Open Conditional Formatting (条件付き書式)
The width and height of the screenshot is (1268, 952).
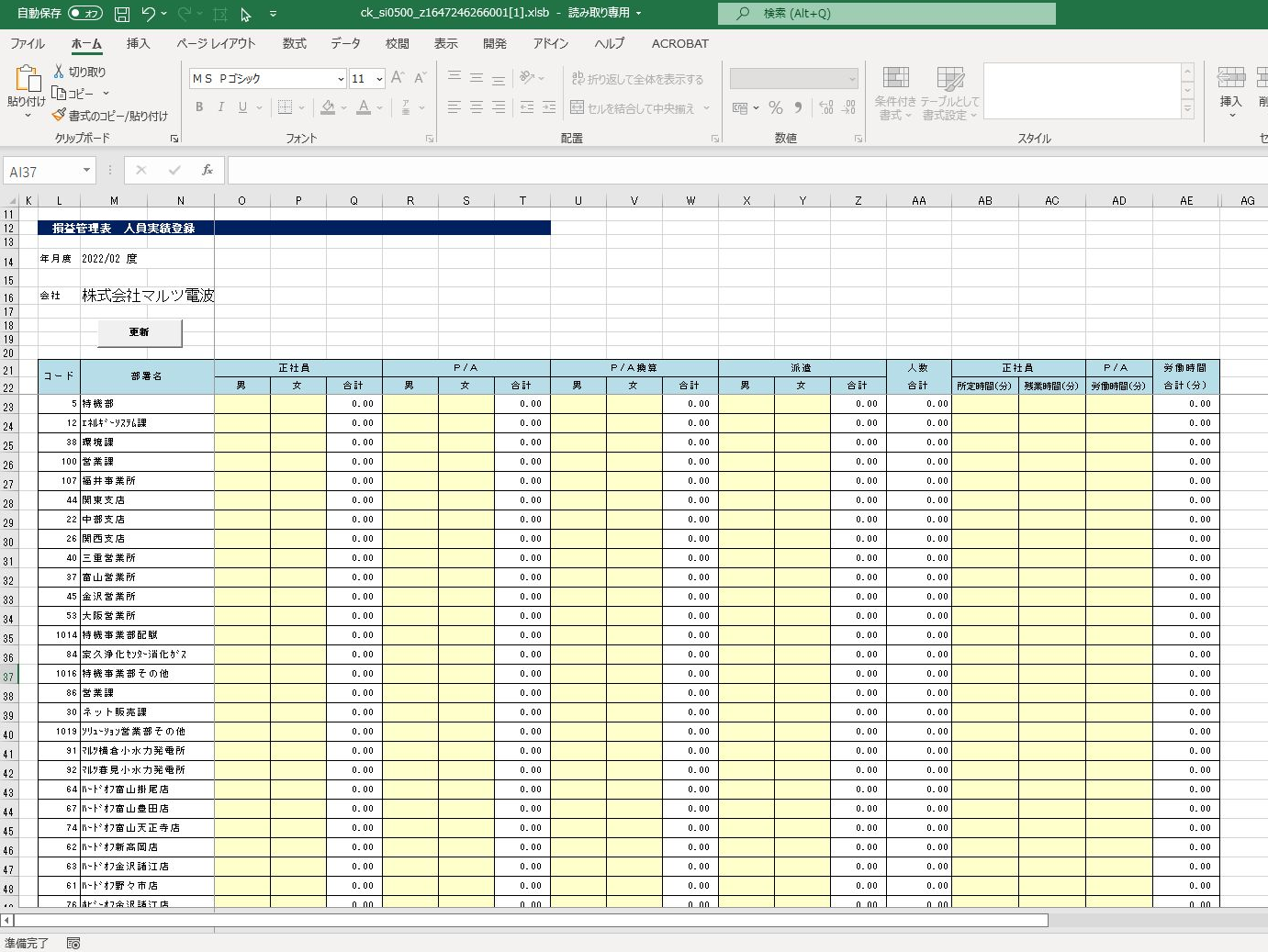(895, 93)
